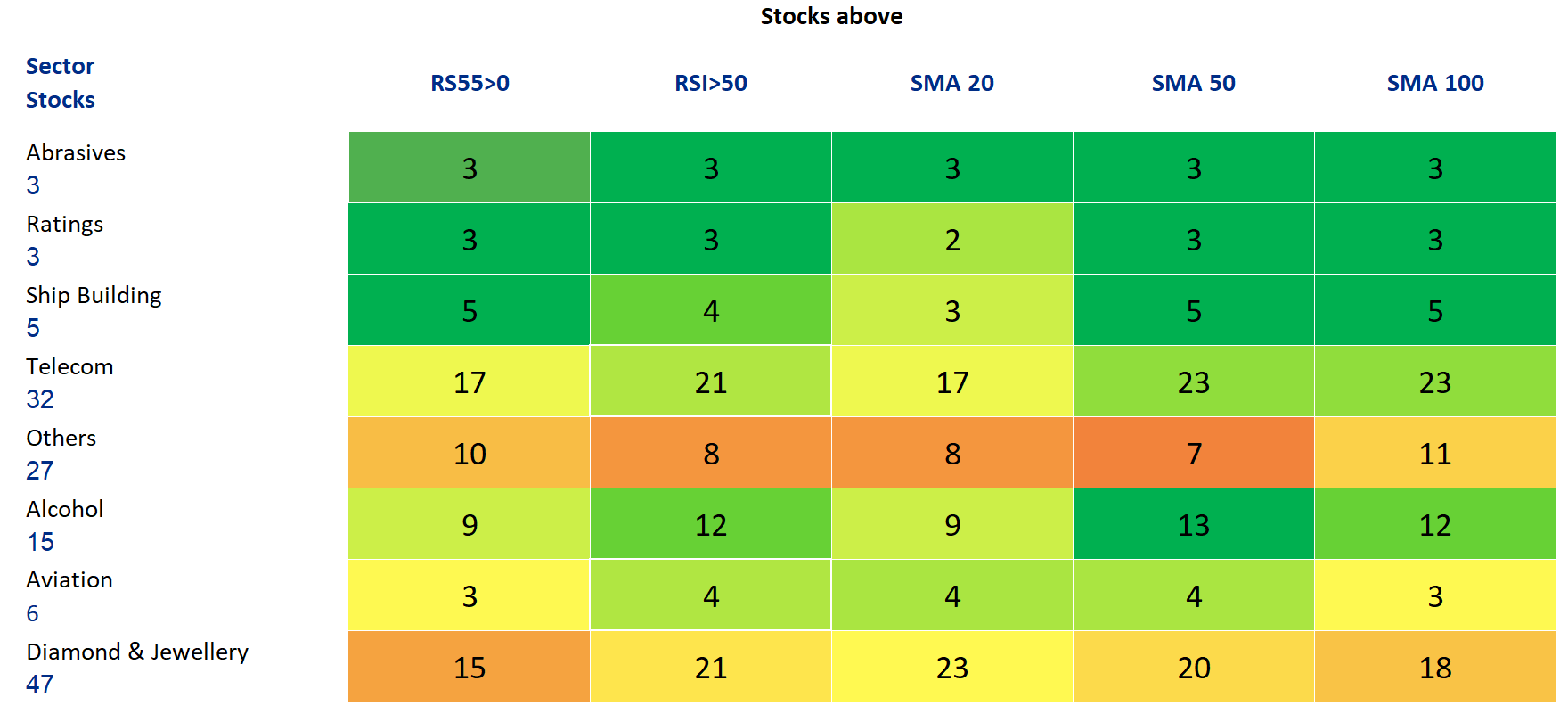Select the Abrasives sector row label
Viewport: 1568px width, 714px height.
click(76, 152)
